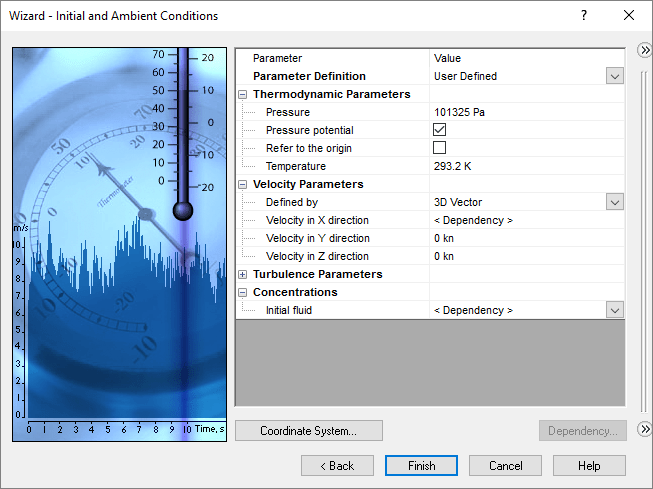The width and height of the screenshot is (653, 489).
Task: Click Velocity in Y direction value
Action: [520, 238]
